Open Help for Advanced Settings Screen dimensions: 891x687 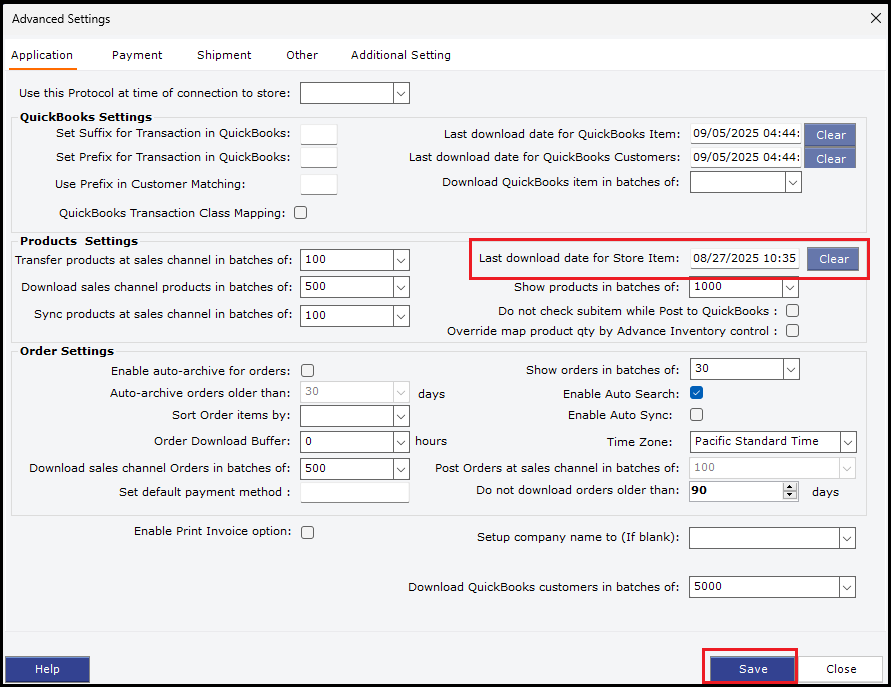(x=47, y=669)
